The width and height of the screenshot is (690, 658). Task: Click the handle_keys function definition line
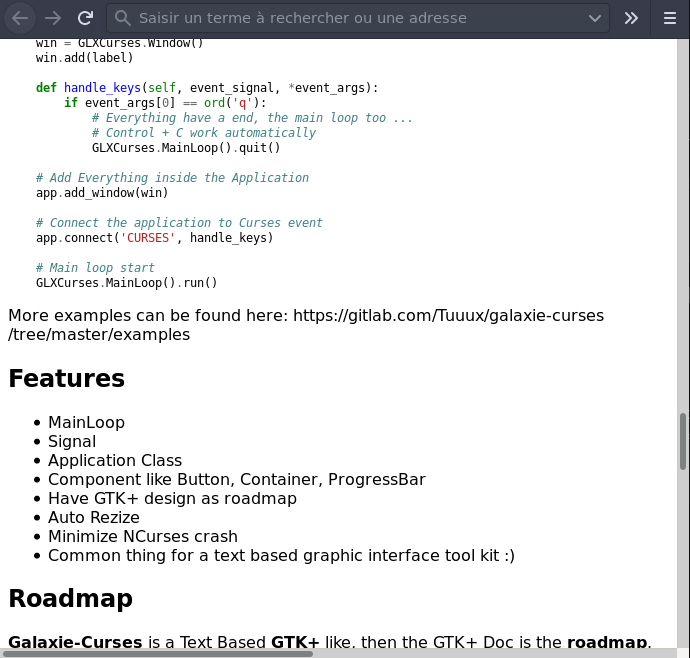(207, 88)
